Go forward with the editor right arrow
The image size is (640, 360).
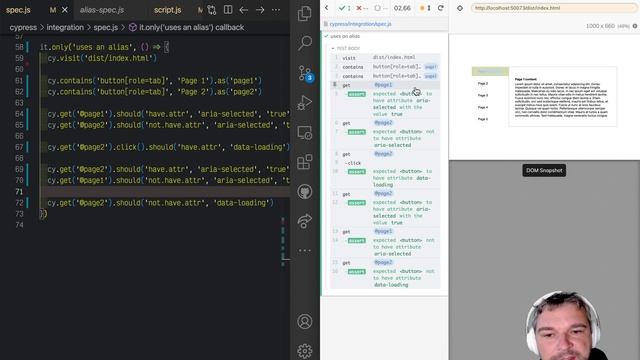pyautogui.click(x=260, y=10)
